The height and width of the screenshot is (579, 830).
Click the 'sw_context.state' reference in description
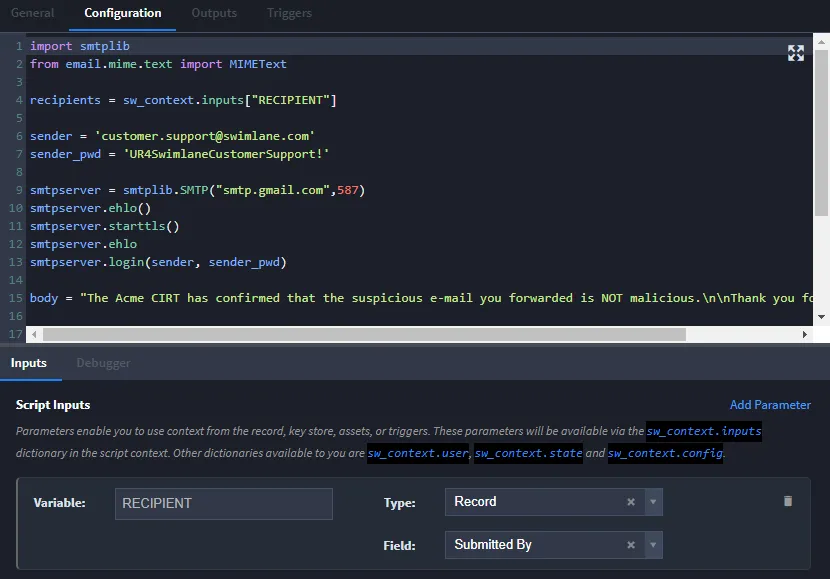[x=528, y=454]
